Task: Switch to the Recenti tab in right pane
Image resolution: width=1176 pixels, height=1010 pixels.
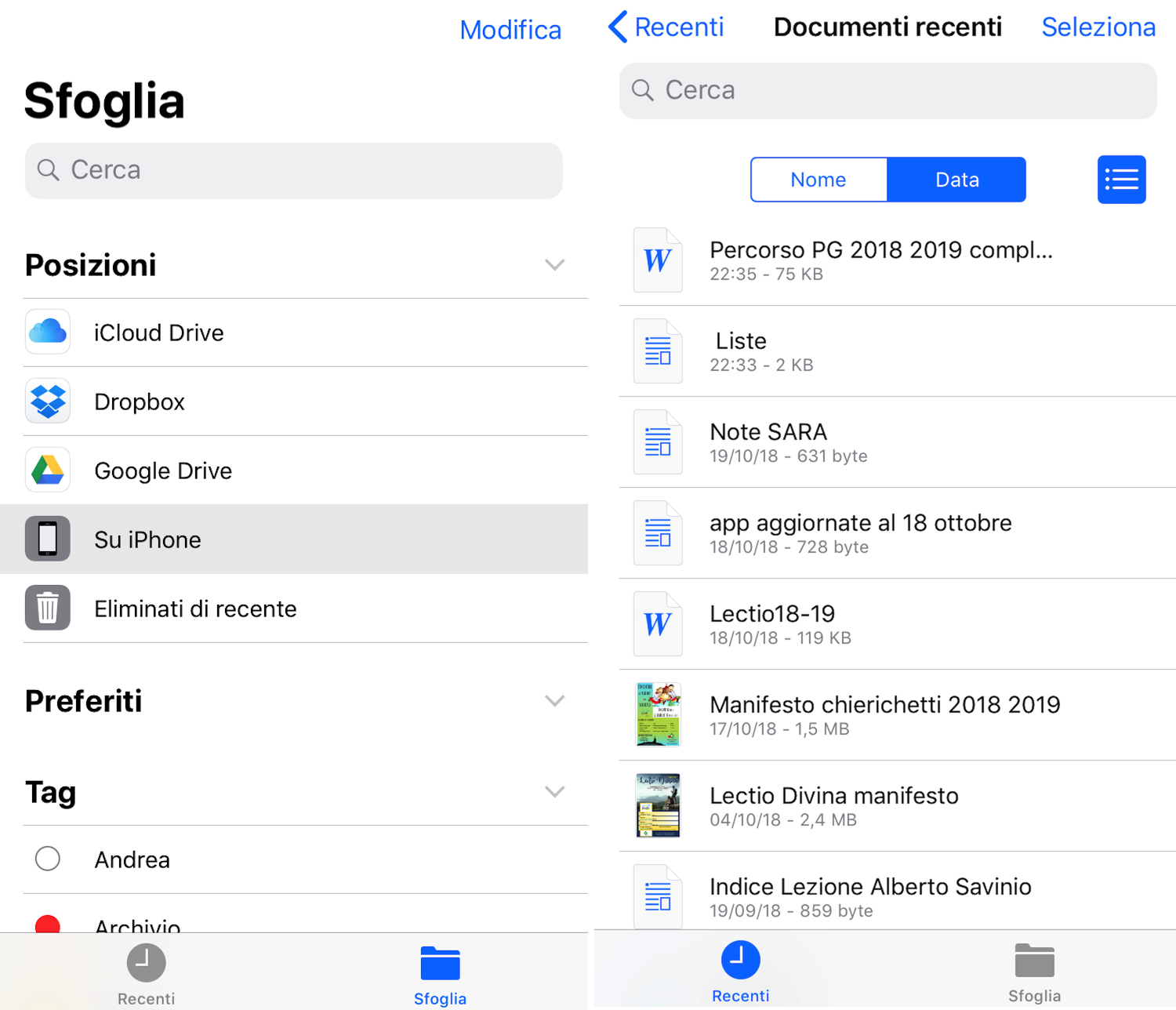Action: (x=740, y=972)
